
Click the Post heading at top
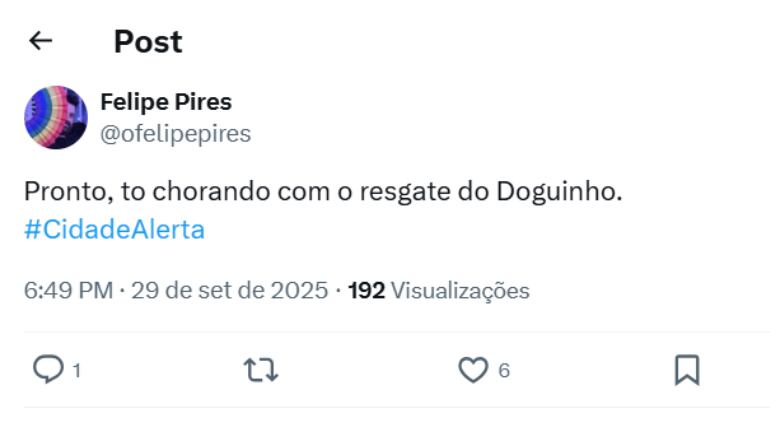point(148,41)
